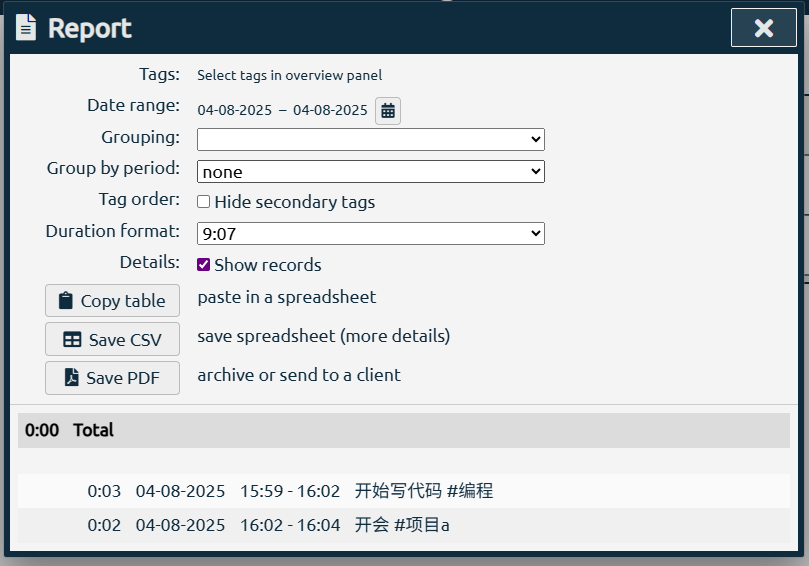Close the Report dialog
This screenshot has height=566, width=809.
[764, 28]
